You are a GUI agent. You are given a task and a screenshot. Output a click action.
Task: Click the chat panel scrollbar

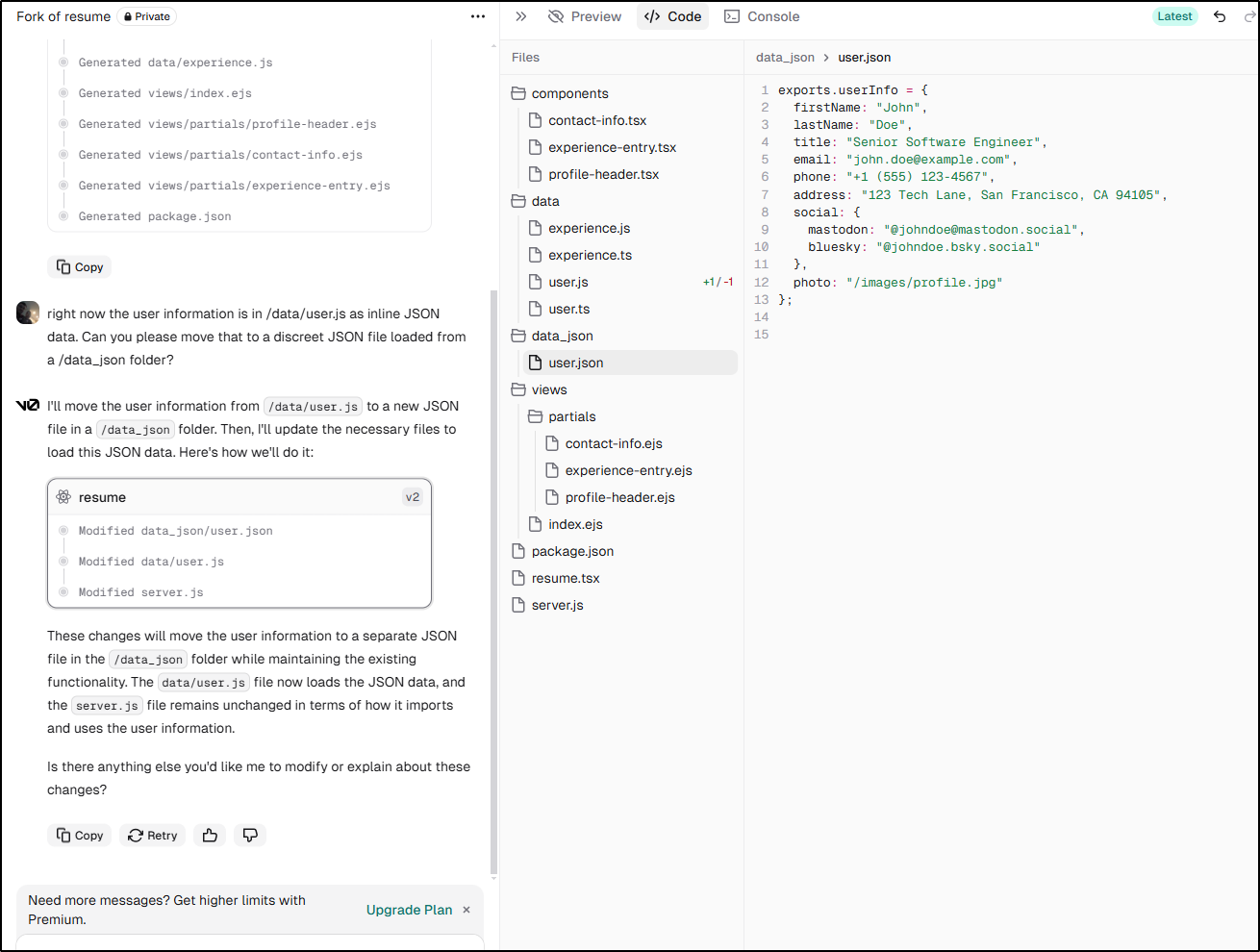pyautogui.click(x=494, y=583)
